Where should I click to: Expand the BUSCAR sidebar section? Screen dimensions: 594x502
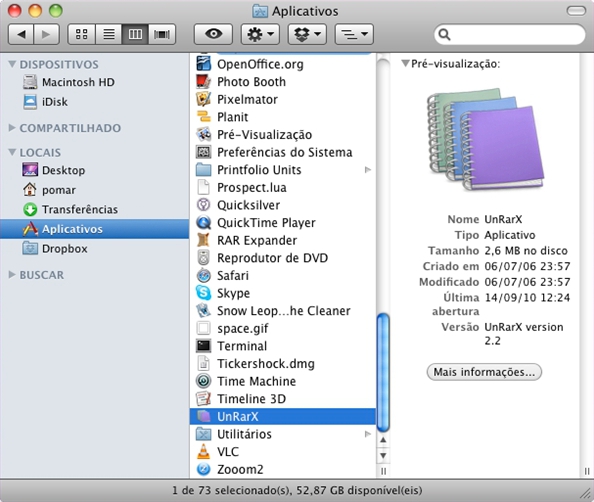click(12, 275)
